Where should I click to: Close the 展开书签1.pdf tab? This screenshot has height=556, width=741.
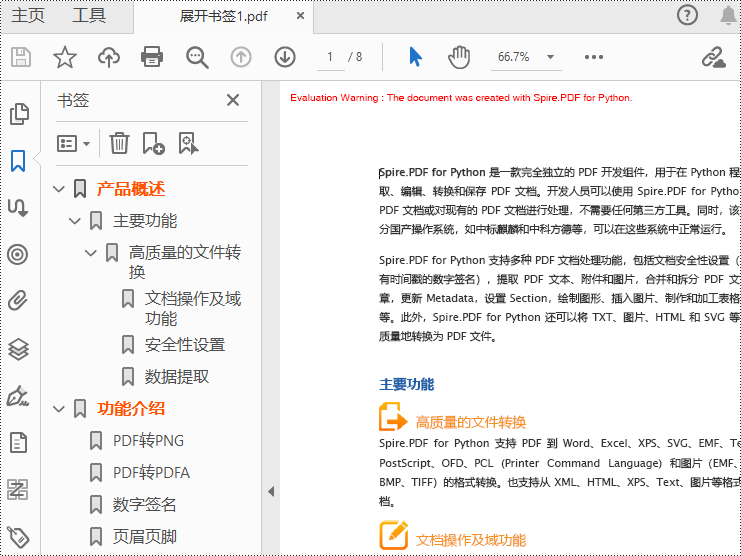(x=300, y=16)
